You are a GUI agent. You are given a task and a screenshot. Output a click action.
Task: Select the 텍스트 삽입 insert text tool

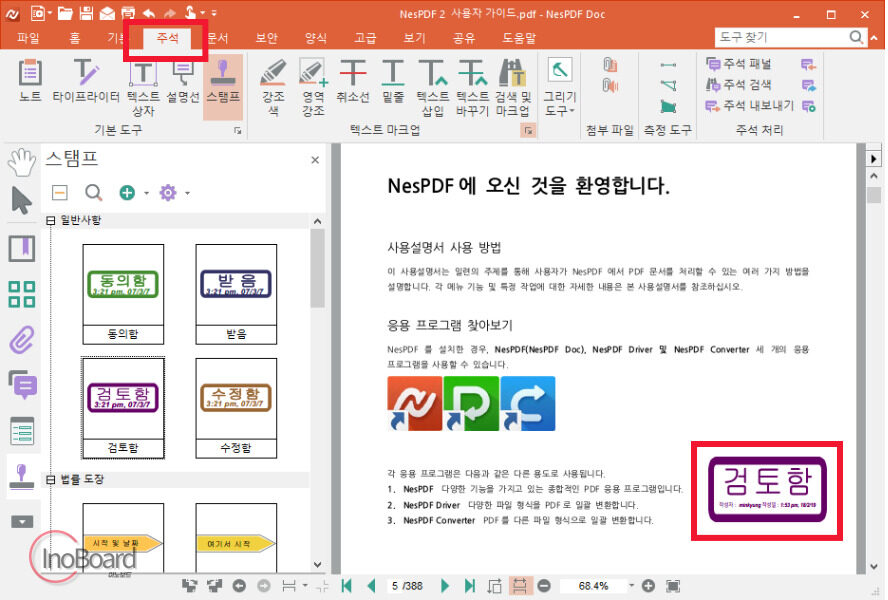pyautogui.click(x=433, y=88)
